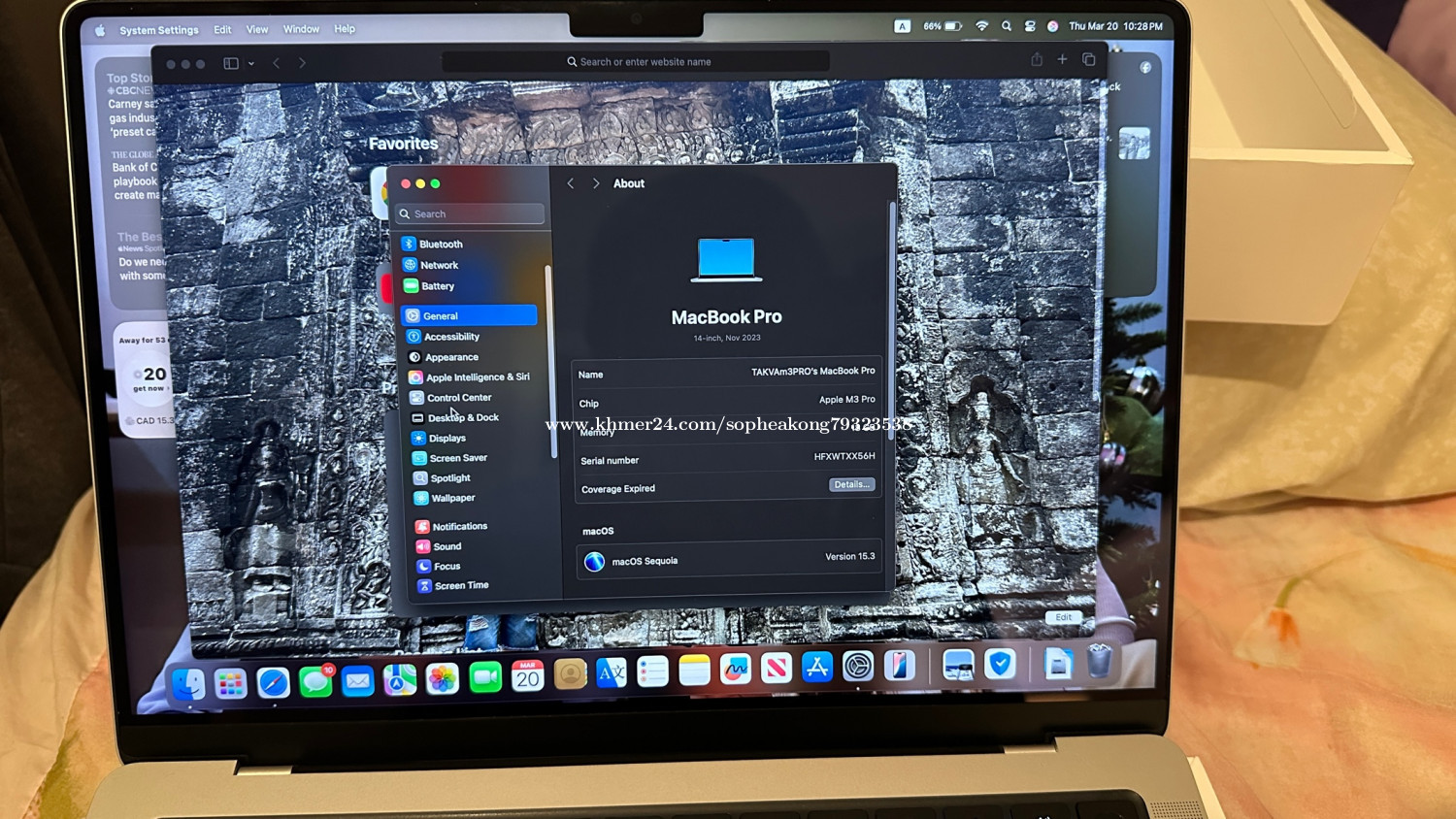
Task: Click Safari Share button
Action: [1037, 59]
